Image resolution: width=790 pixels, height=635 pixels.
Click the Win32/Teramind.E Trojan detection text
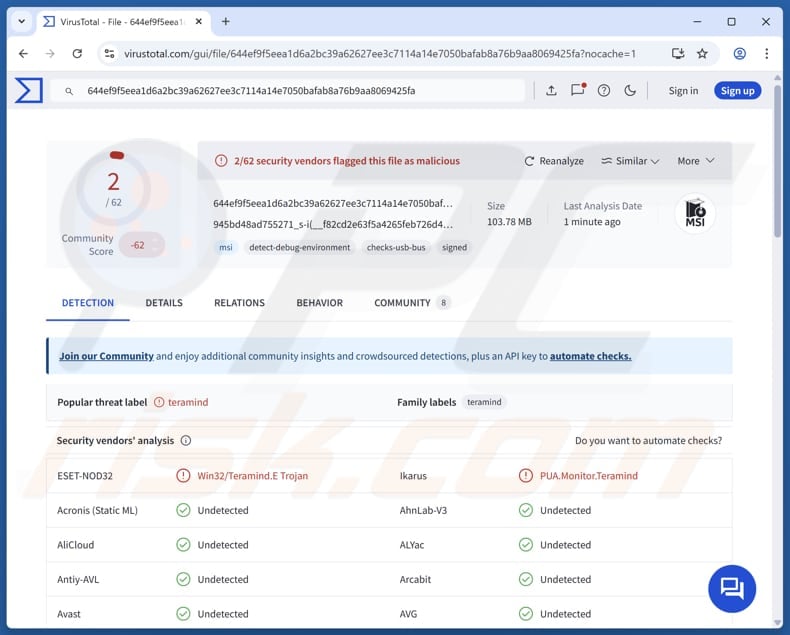point(252,476)
